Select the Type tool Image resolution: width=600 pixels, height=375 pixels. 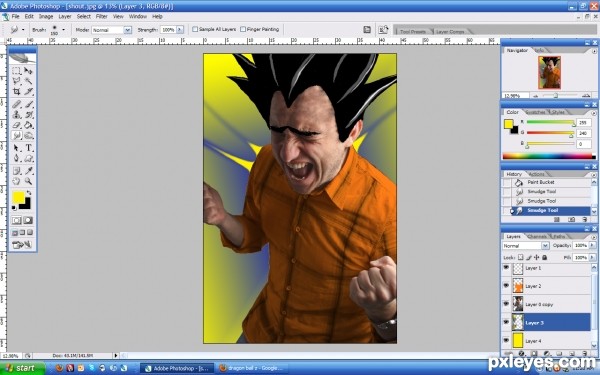coord(28,148)
